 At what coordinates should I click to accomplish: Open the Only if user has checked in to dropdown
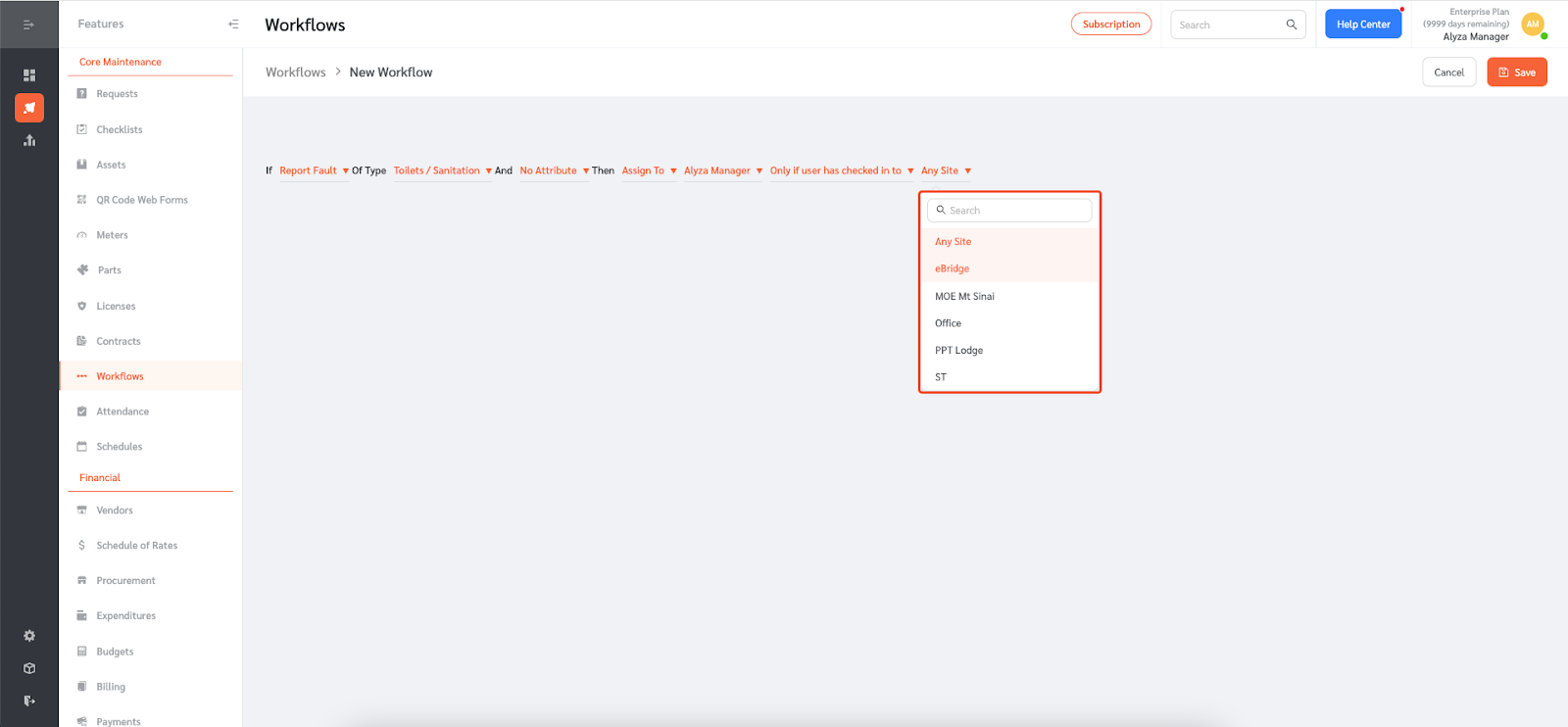[842, 170]
